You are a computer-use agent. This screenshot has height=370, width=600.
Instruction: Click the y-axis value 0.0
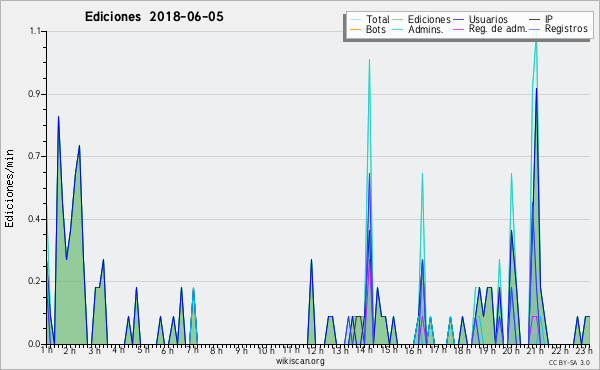coord(35,344)
